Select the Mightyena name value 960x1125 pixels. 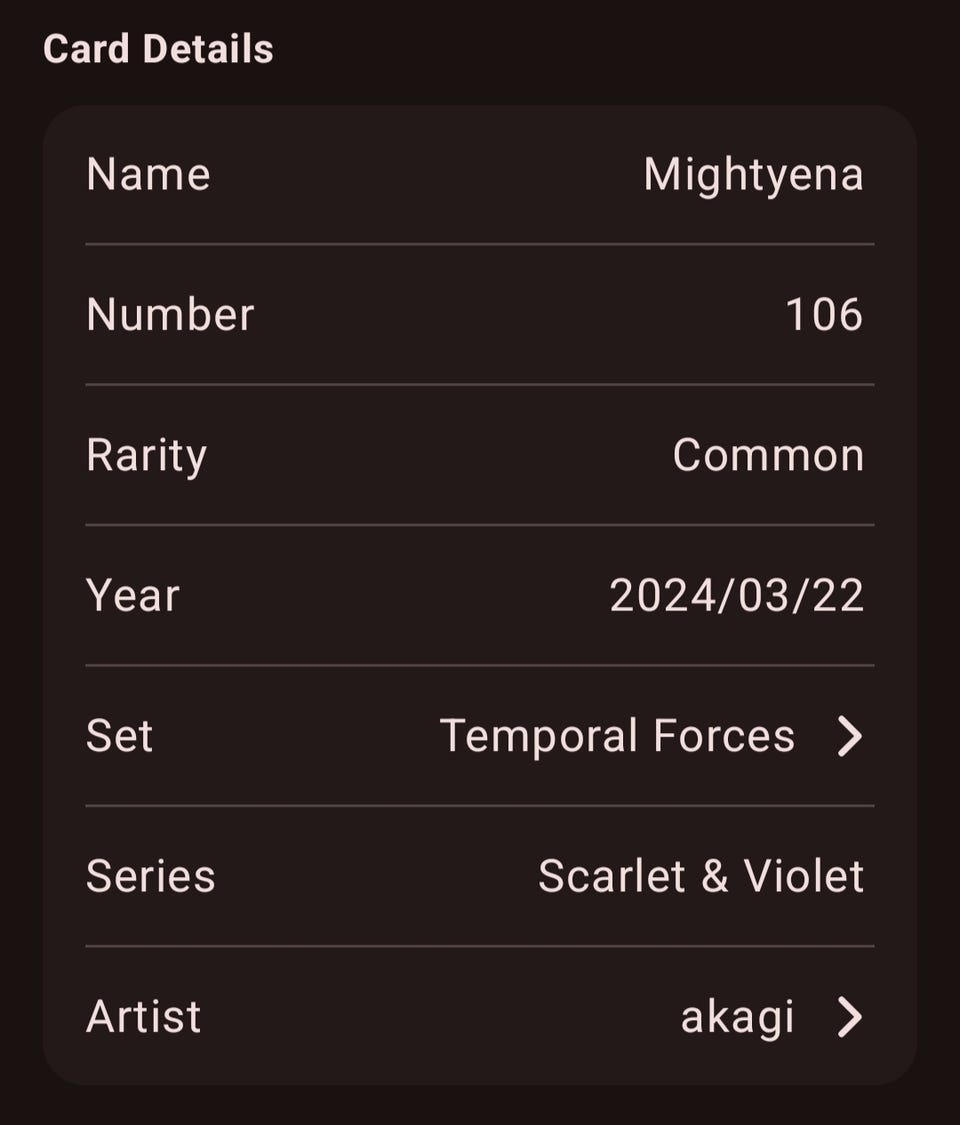pos(753,175)
